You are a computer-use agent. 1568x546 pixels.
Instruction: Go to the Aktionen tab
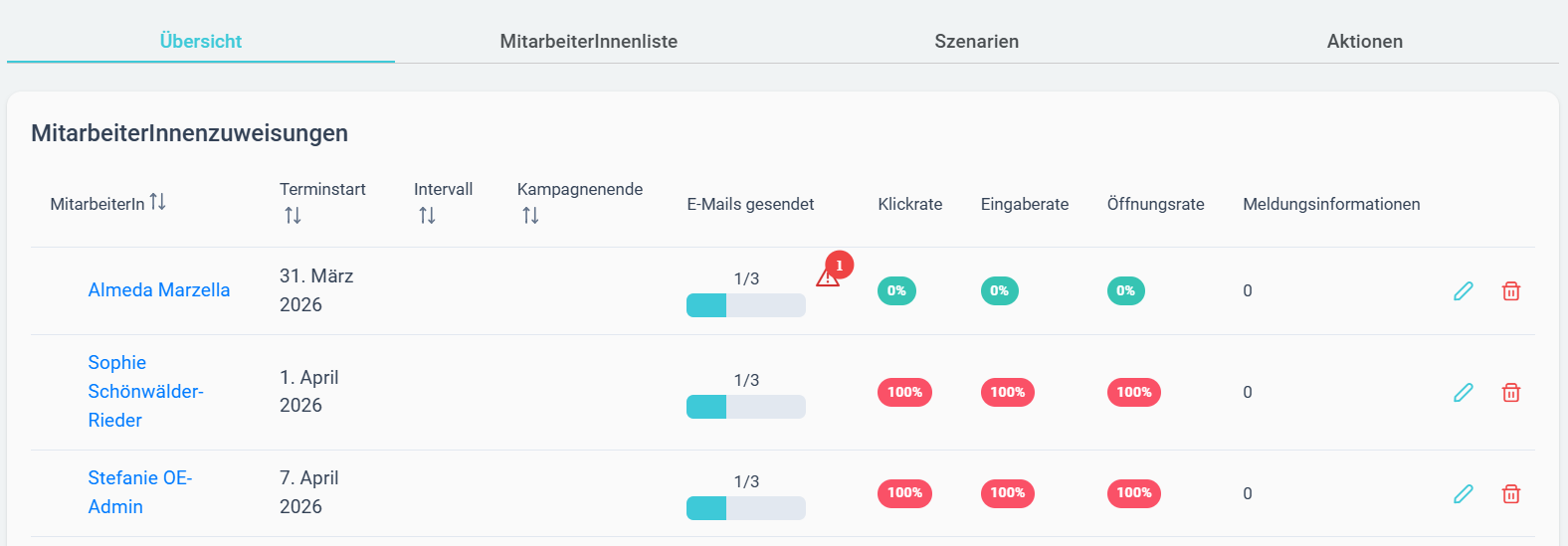(1365, 41)
